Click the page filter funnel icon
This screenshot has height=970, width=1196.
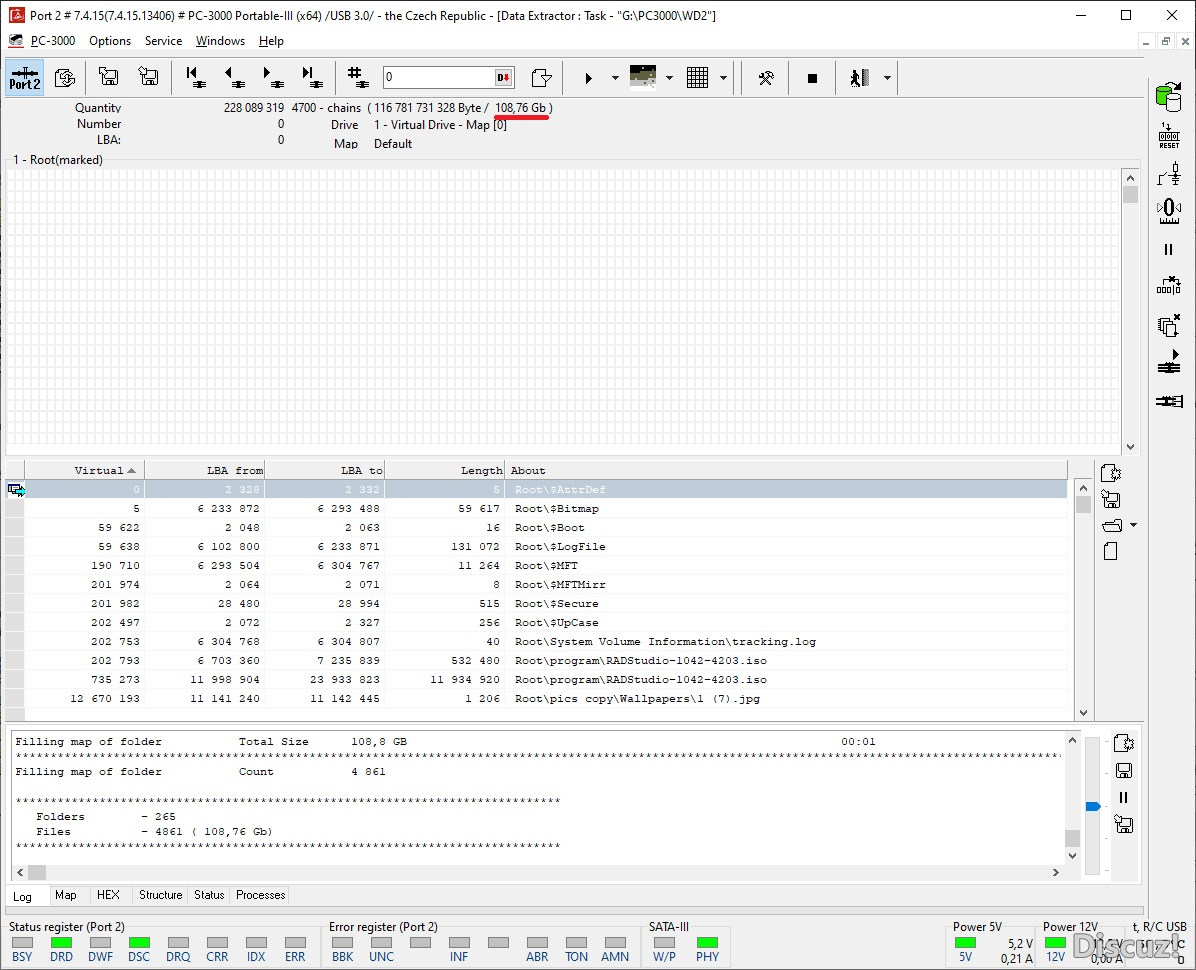point(541,78)
